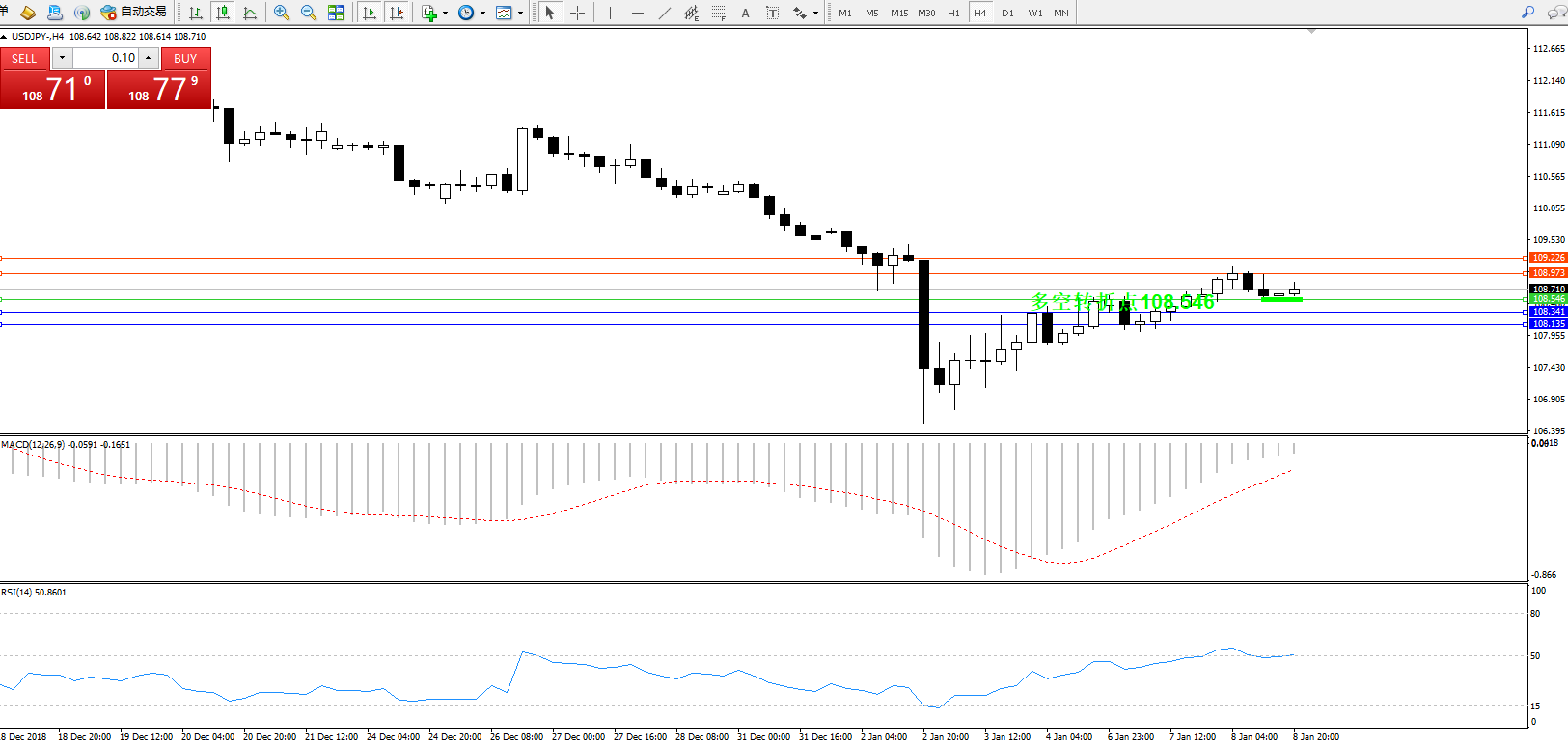Click the zoom out magnifier icon
Viewport: 1568px width, 747px height.
click(309, 13)
